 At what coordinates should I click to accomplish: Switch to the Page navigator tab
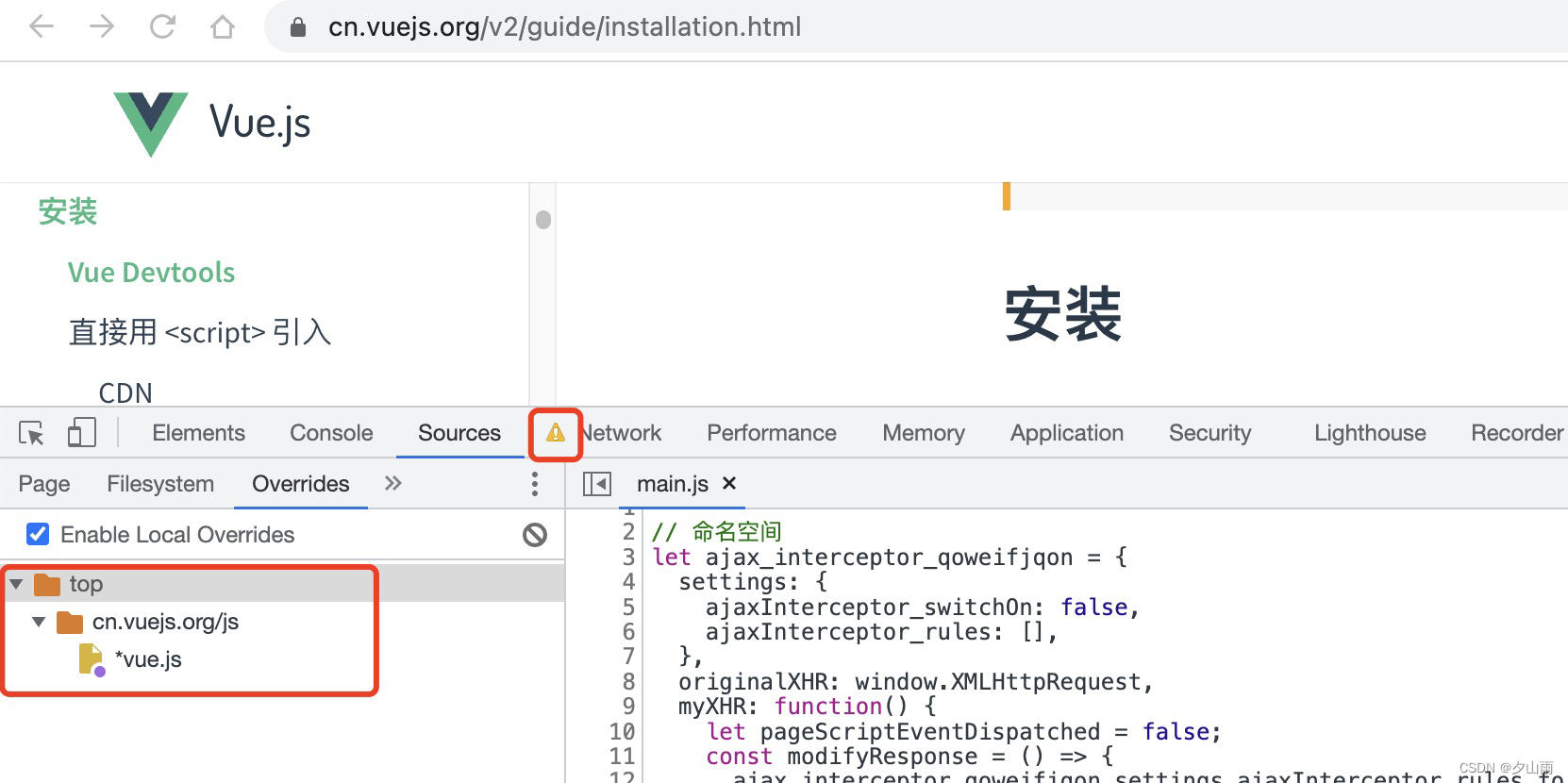[44, 484]
